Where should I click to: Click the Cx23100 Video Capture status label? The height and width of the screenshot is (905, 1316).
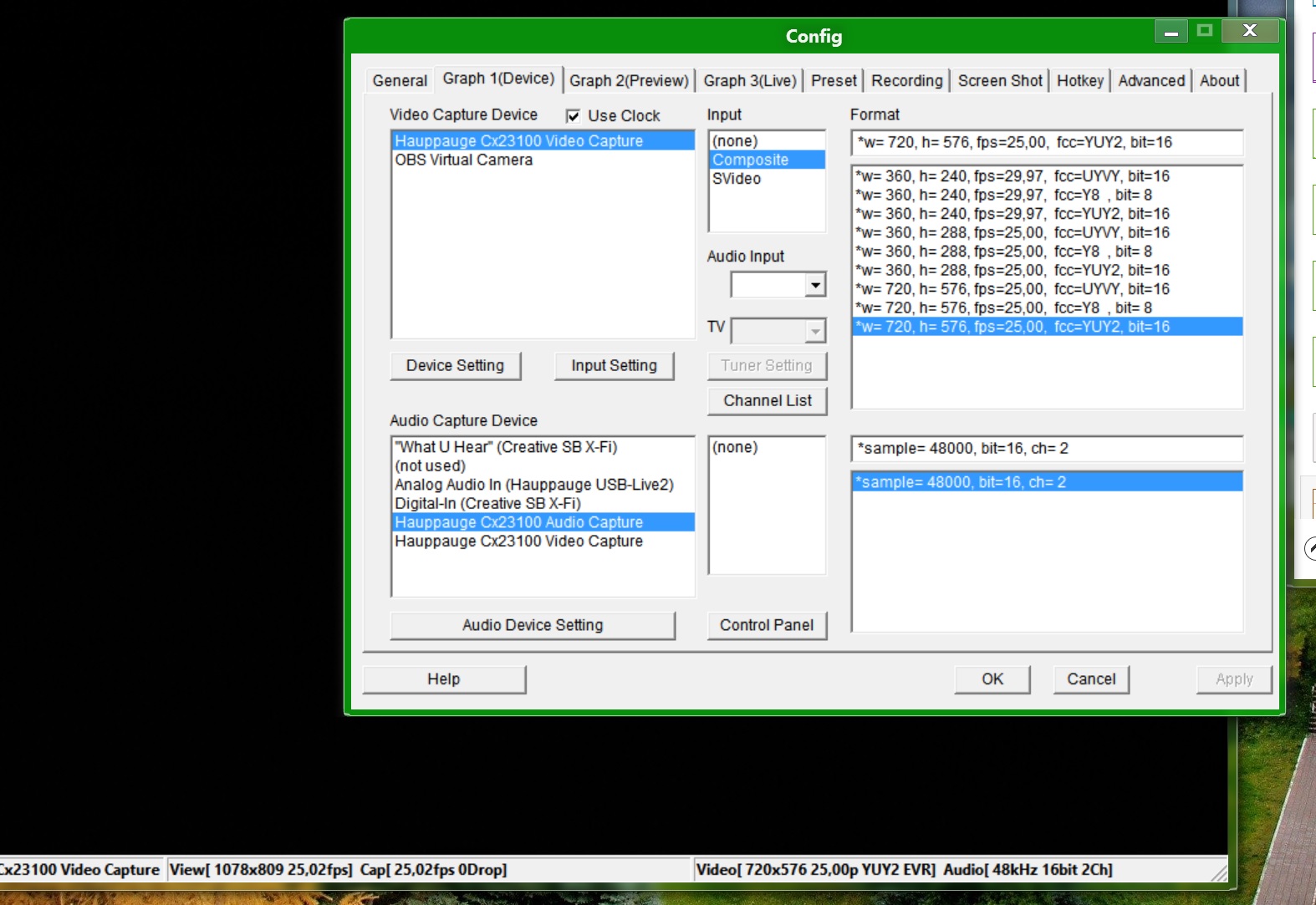pos(79,869)
